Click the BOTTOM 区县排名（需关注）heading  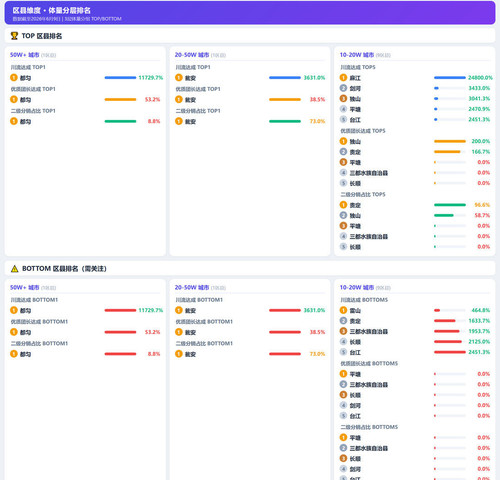[x=64, y=269]
